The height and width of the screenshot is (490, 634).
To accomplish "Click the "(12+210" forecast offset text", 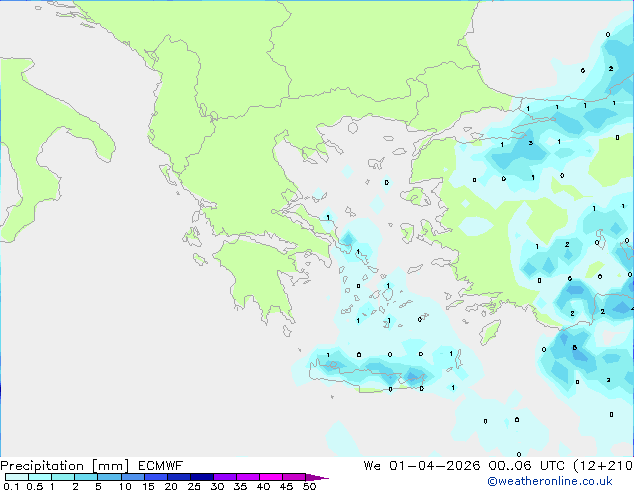I will [x=603, y=466].
